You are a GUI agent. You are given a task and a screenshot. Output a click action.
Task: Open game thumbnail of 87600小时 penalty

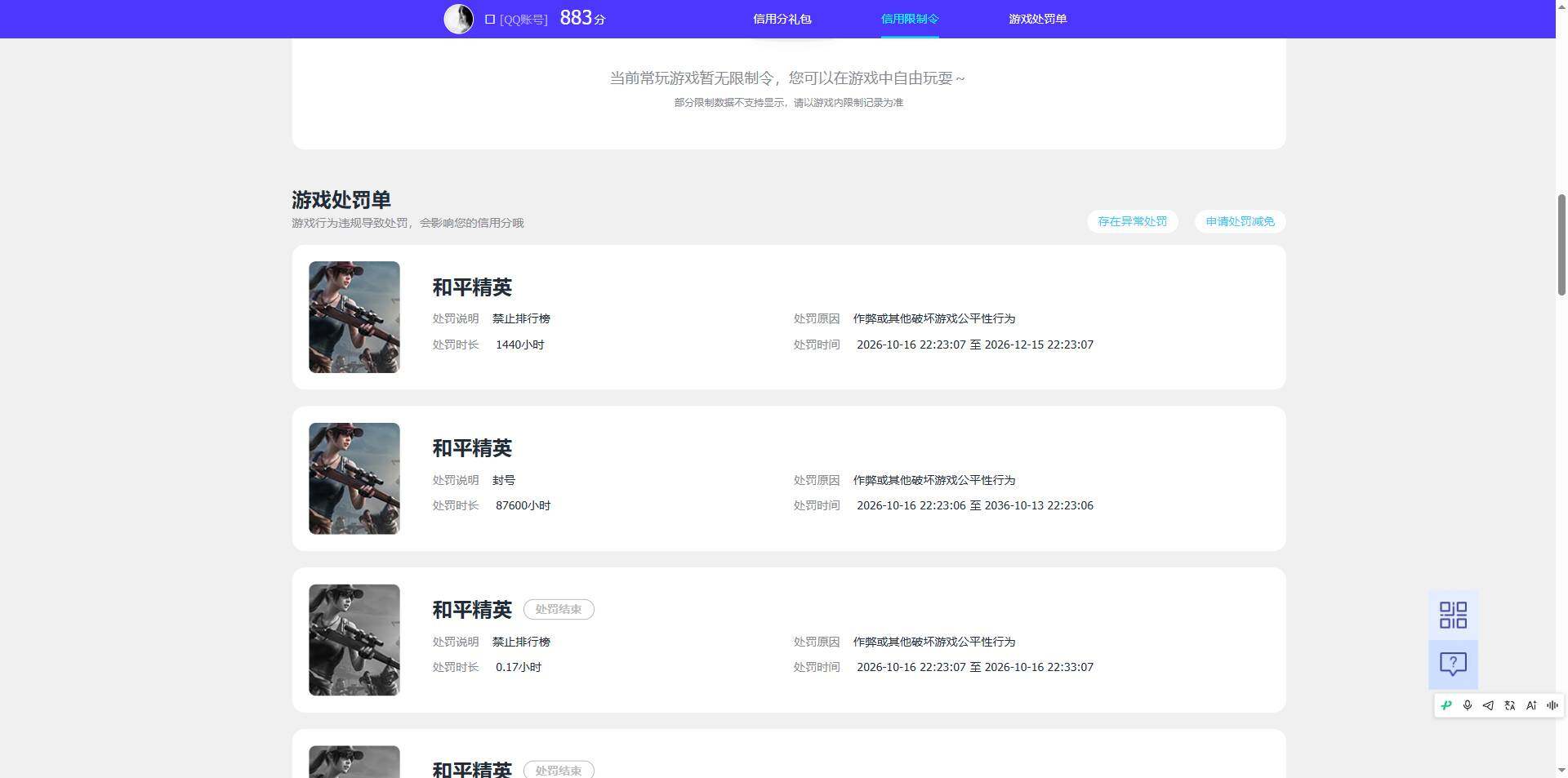tap(354, 478)
